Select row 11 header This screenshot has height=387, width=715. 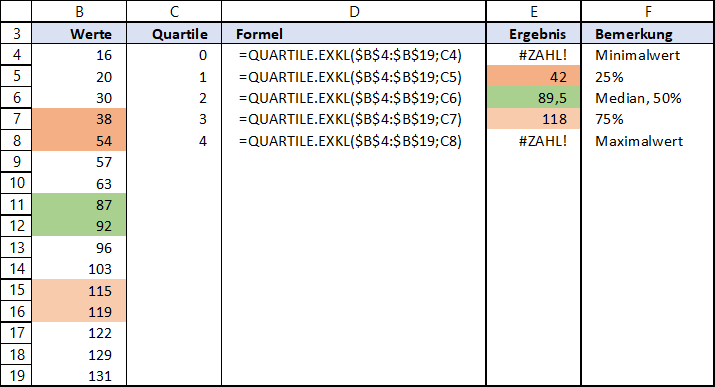[x=16, y=205]
